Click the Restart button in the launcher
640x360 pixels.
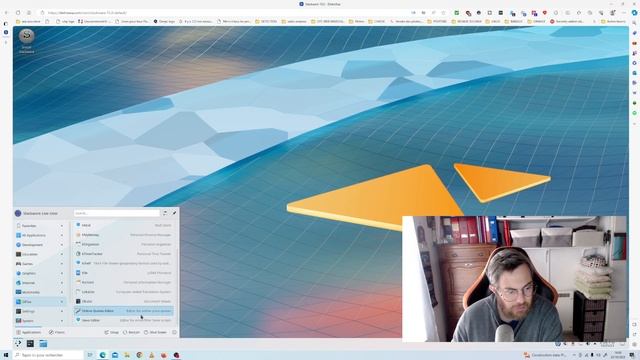click(131, 332)
